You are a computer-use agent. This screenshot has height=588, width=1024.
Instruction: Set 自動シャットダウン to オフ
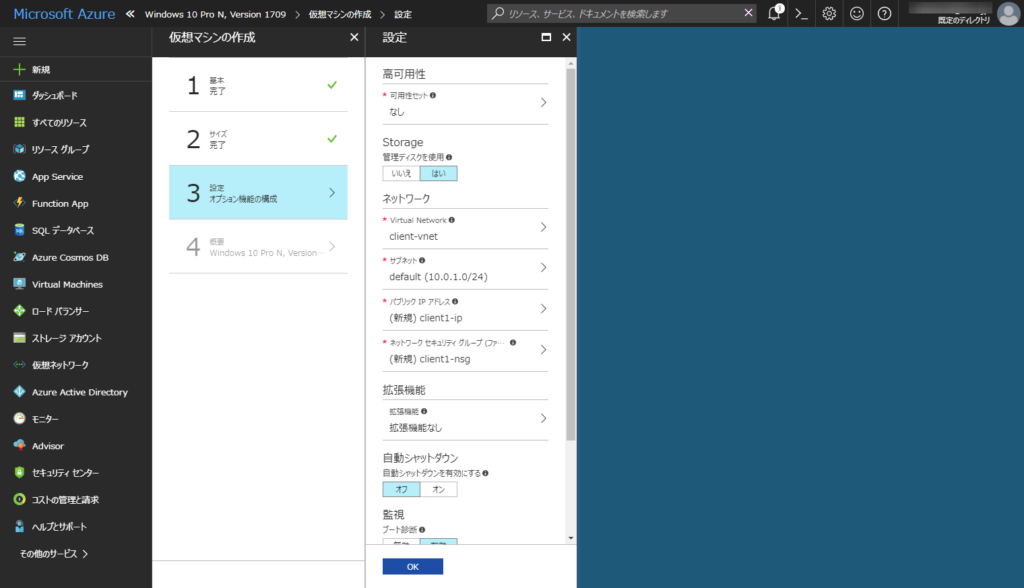point(401,489)
